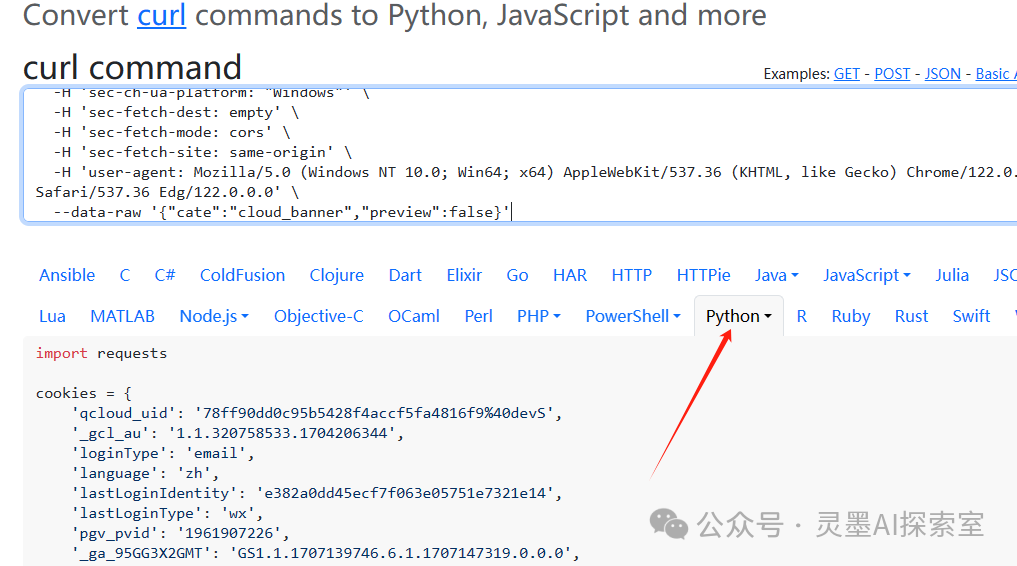Load the JSON example
Screen dimensions: 1017x566
click(x=942, y=74)
